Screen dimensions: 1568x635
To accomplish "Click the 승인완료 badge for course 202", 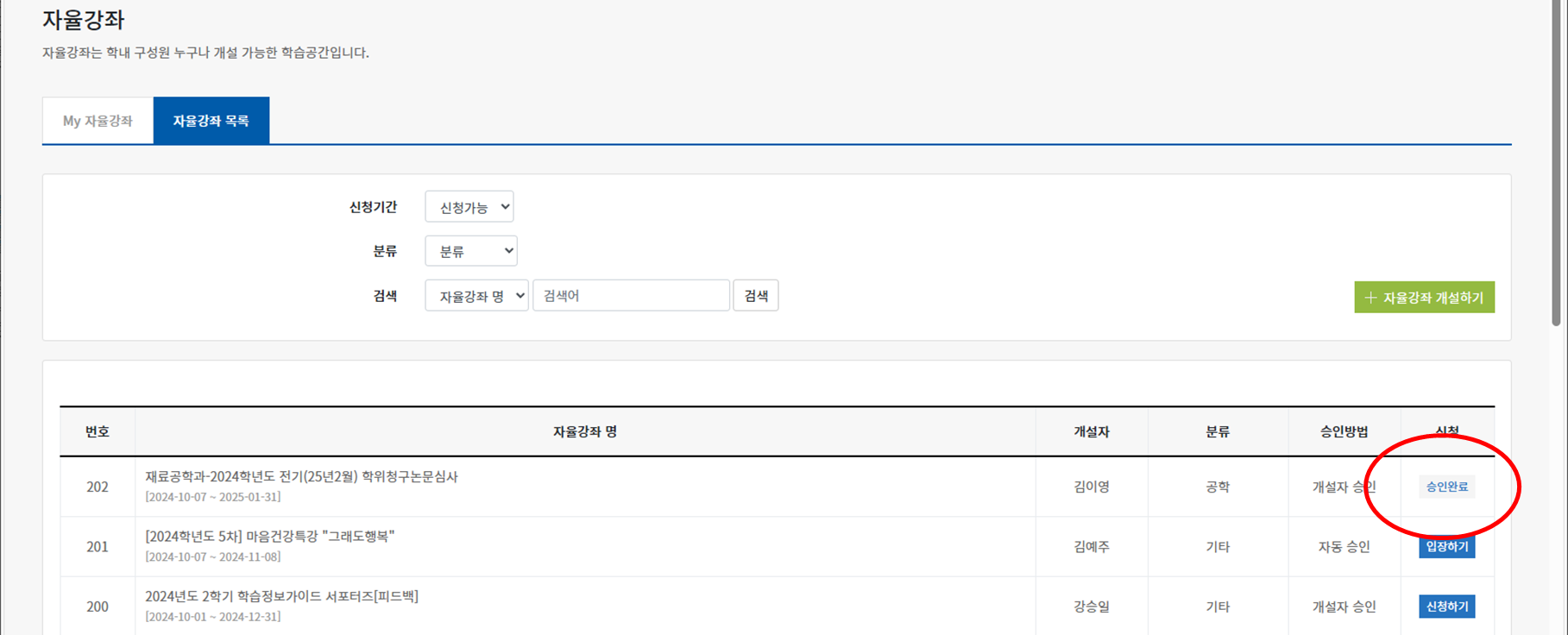I will pyautogui.click(x=1446, y=487).
